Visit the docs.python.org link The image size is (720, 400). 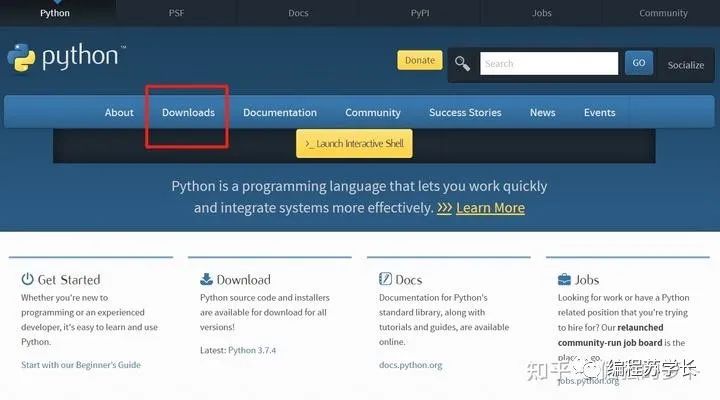click(411, 365)
